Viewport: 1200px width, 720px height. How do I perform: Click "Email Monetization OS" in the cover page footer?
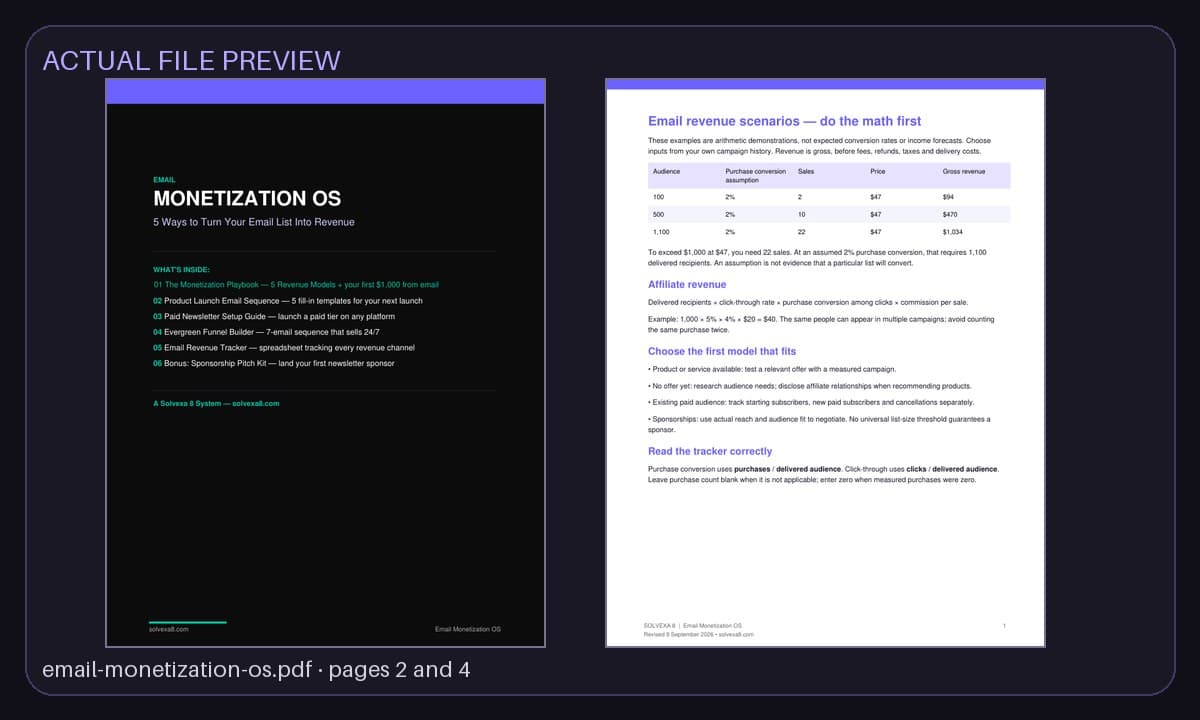(468, 629)
